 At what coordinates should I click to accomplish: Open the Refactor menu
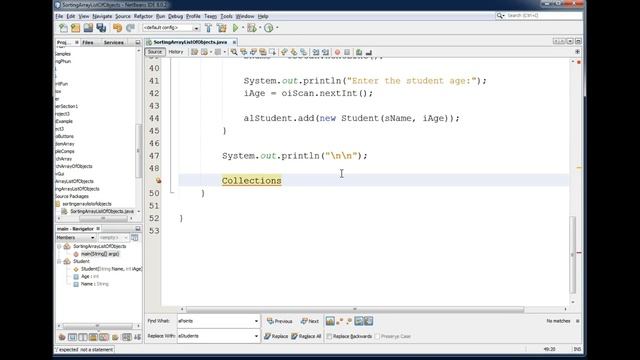click(x=143, y=16)
